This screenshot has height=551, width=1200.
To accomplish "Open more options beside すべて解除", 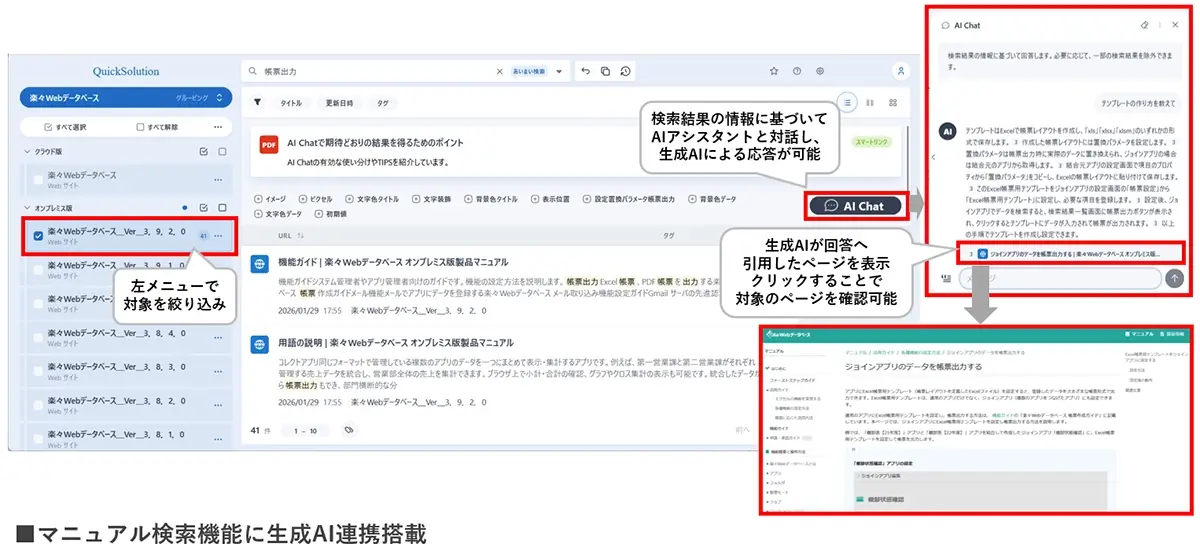I will 218,127.
